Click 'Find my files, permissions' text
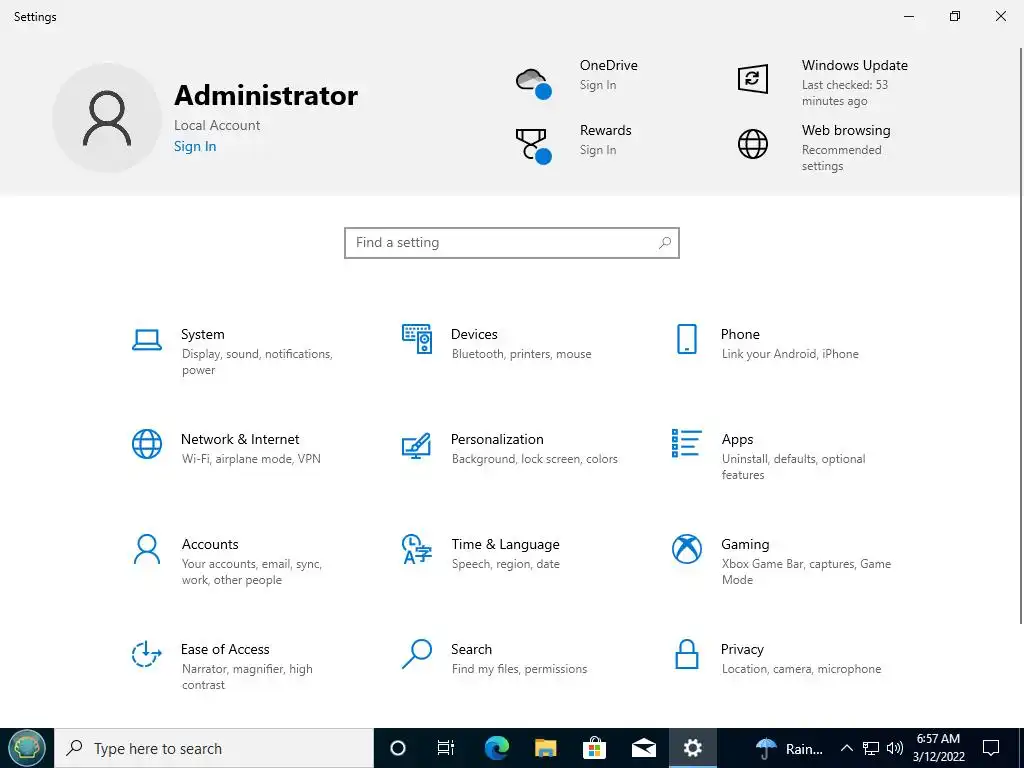 [519, 669]
